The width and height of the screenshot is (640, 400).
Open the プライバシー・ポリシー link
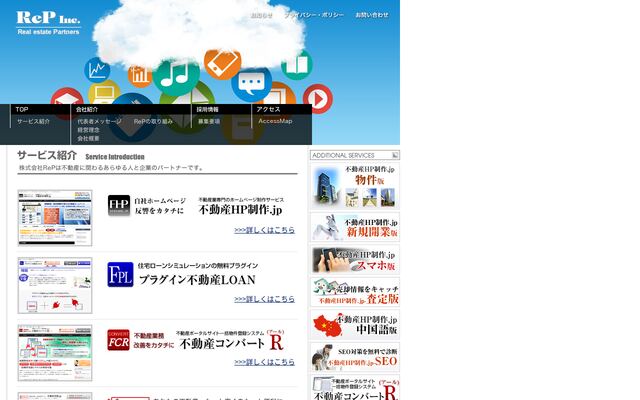(314, 15)
